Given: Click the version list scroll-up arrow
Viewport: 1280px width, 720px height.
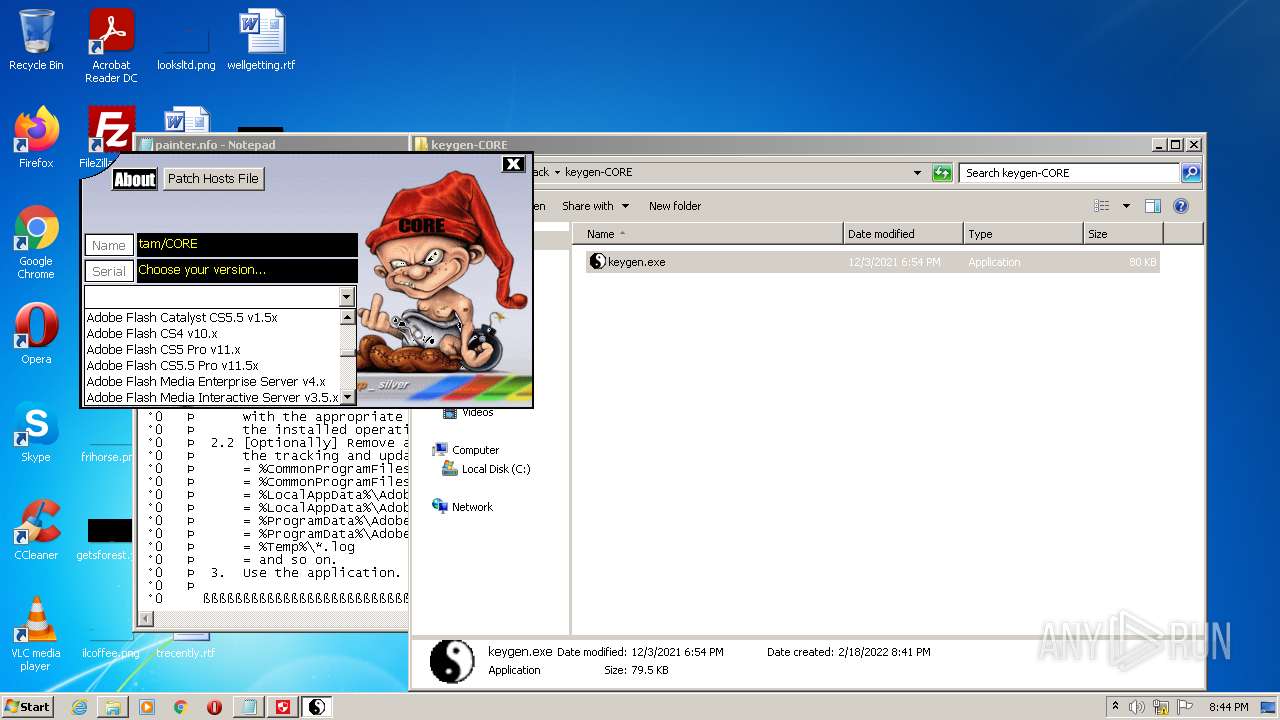Looking at the screenshot, I should (x=348, y=317).
